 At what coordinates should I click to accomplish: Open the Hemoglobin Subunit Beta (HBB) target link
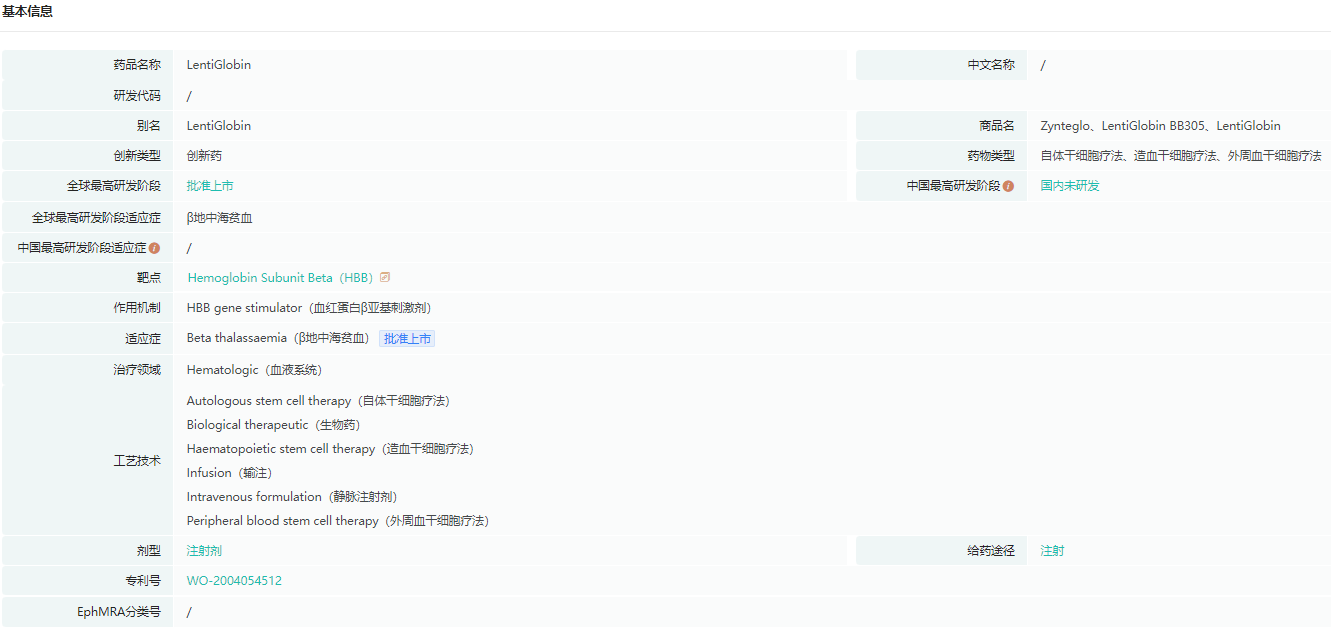pos(280,278)
